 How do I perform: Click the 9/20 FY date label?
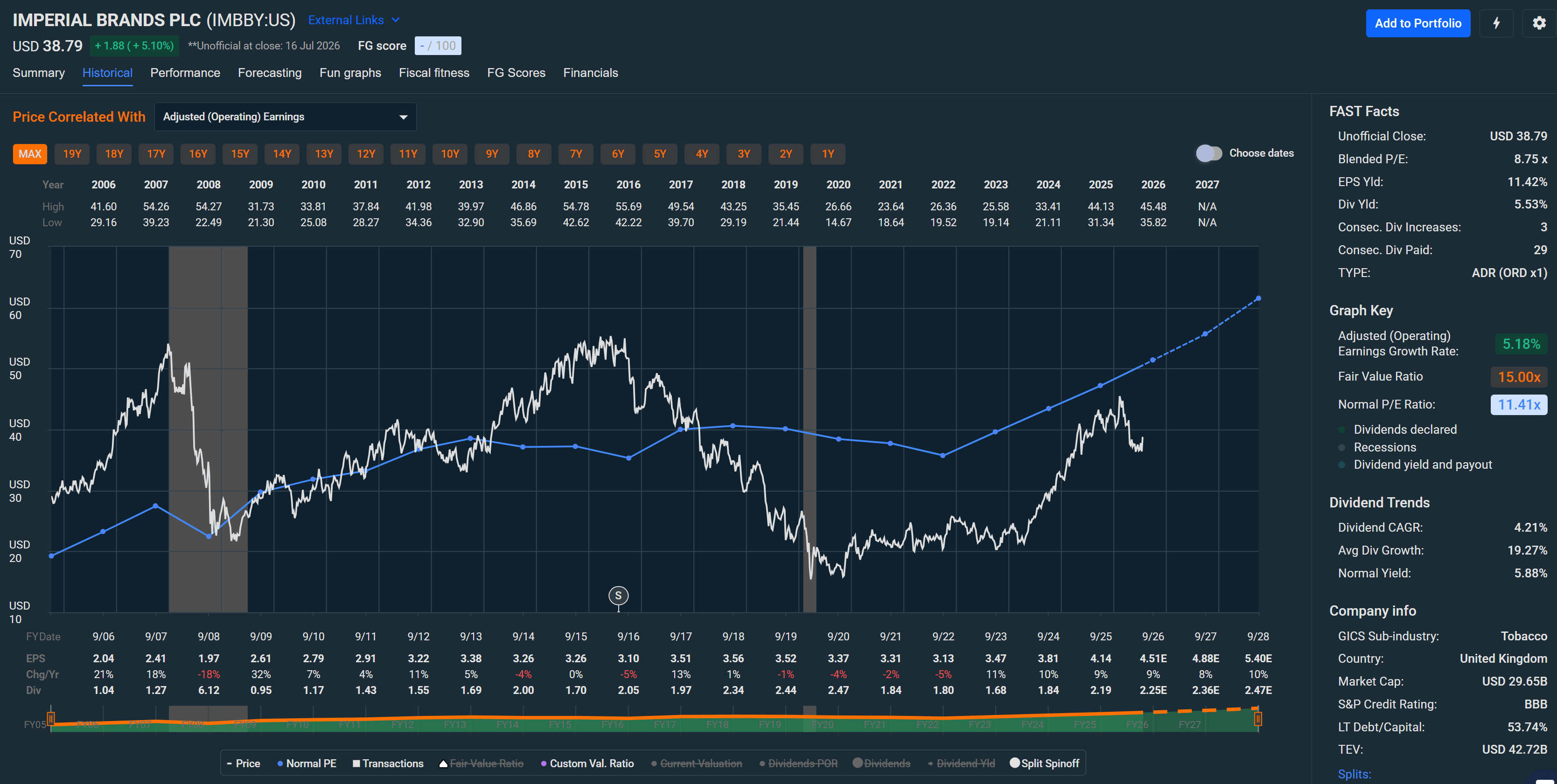point(838,636)
